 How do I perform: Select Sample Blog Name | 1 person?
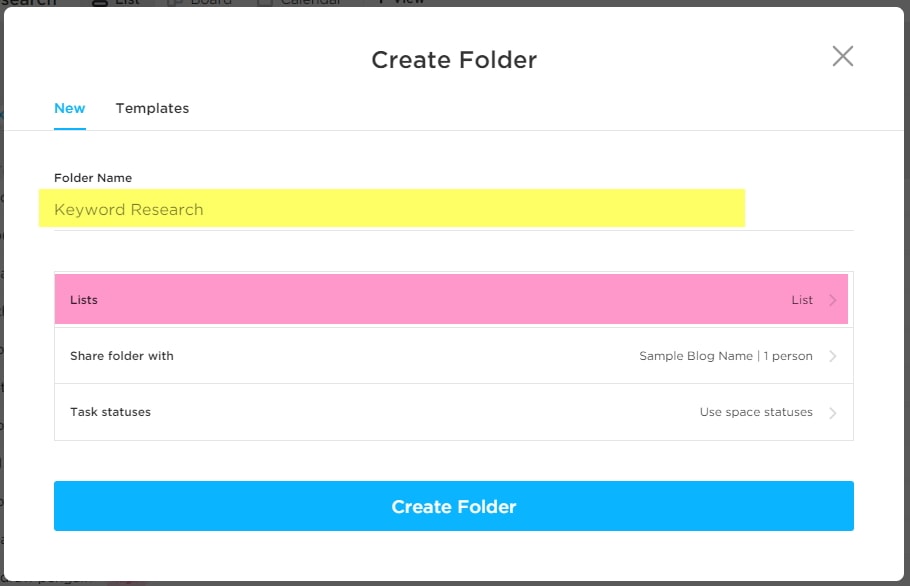coord(725,356)
